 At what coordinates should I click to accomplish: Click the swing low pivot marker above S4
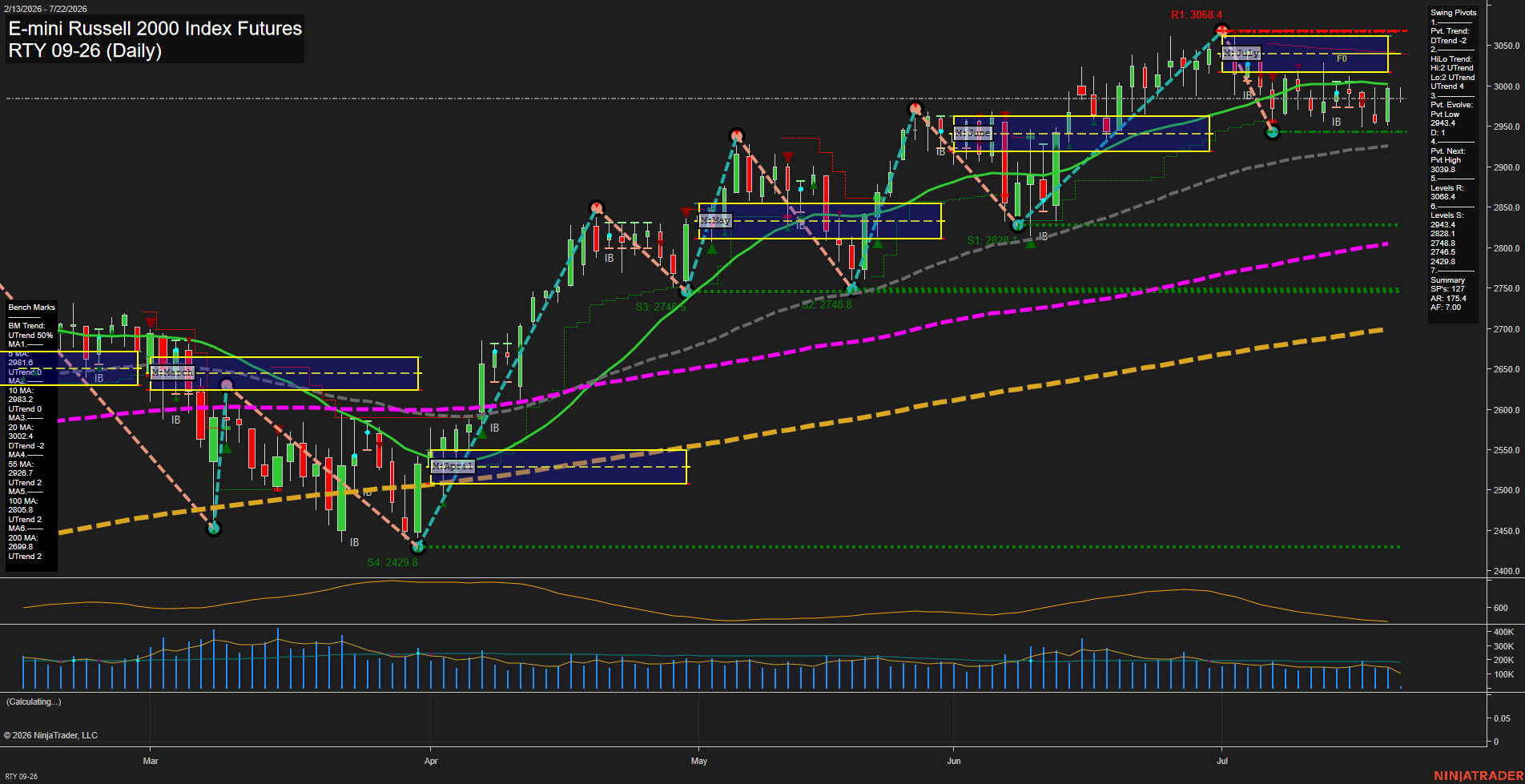pos(417,548)
